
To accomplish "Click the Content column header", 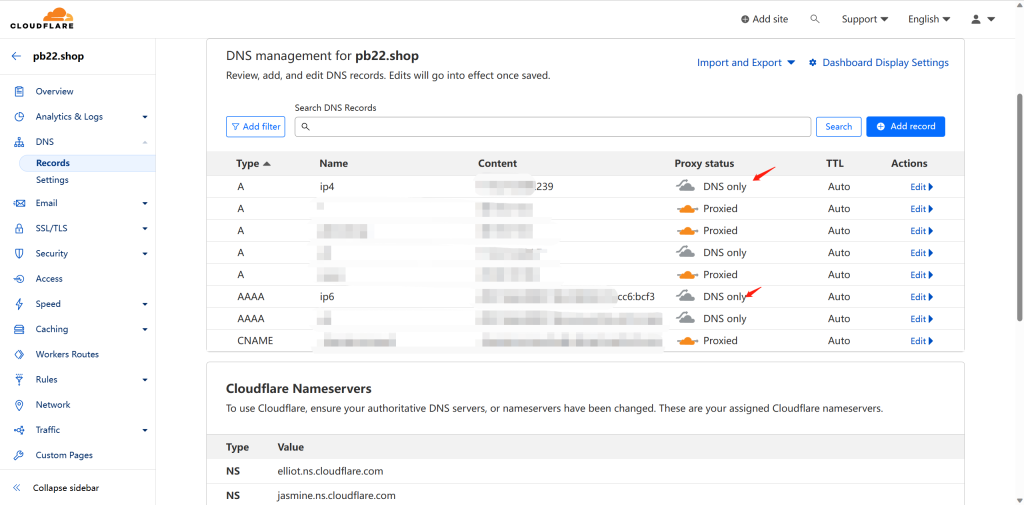I will (498, 163).
